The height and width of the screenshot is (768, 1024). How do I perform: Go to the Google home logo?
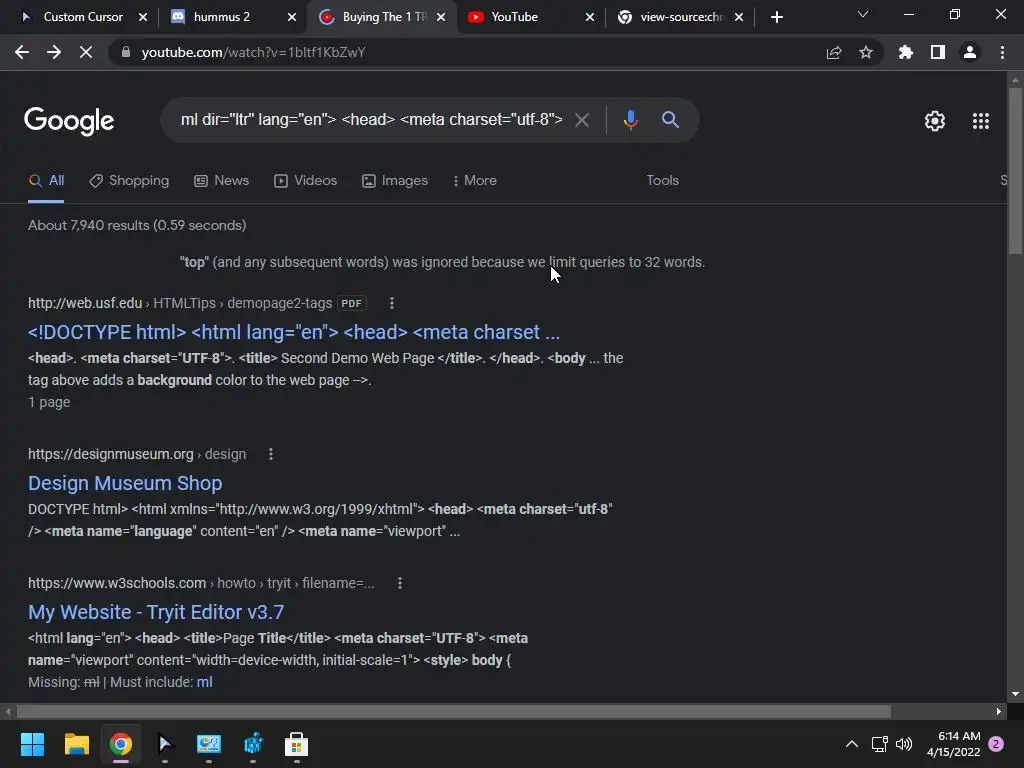click(69, 121)
